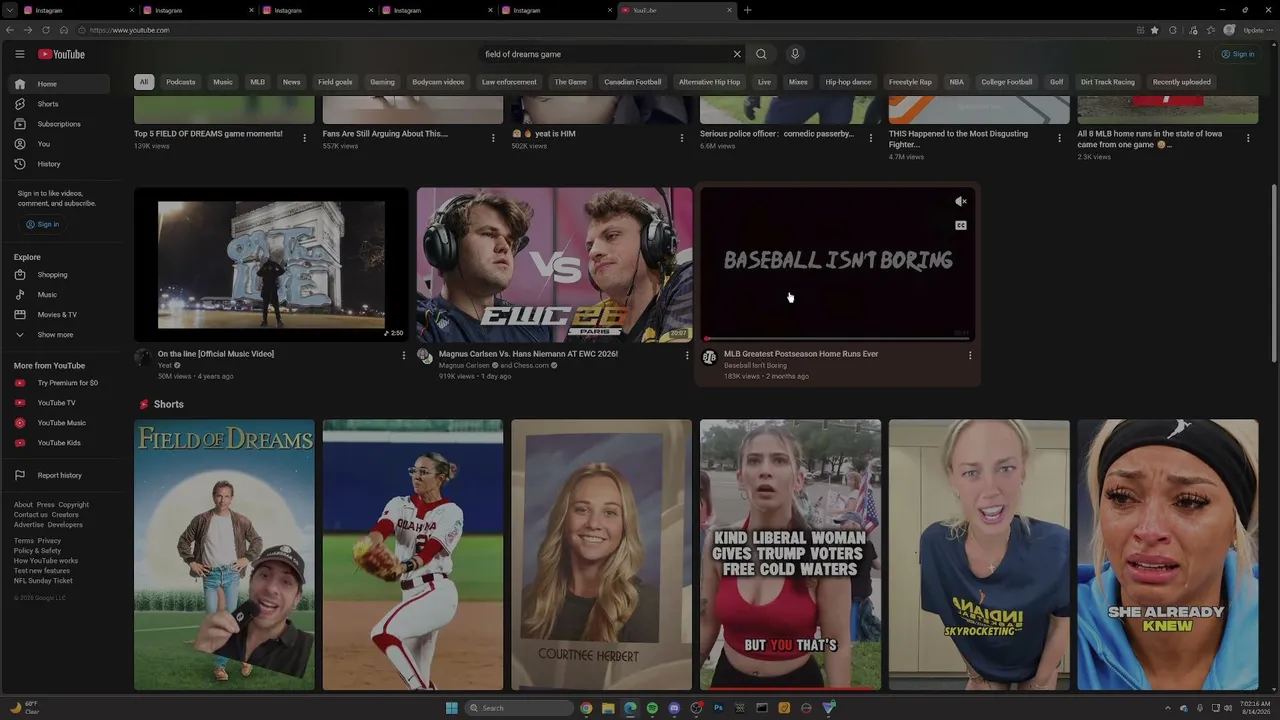Start voice search with the microphone button
This screenshot has height=720, width=1280.
(795, 54)
